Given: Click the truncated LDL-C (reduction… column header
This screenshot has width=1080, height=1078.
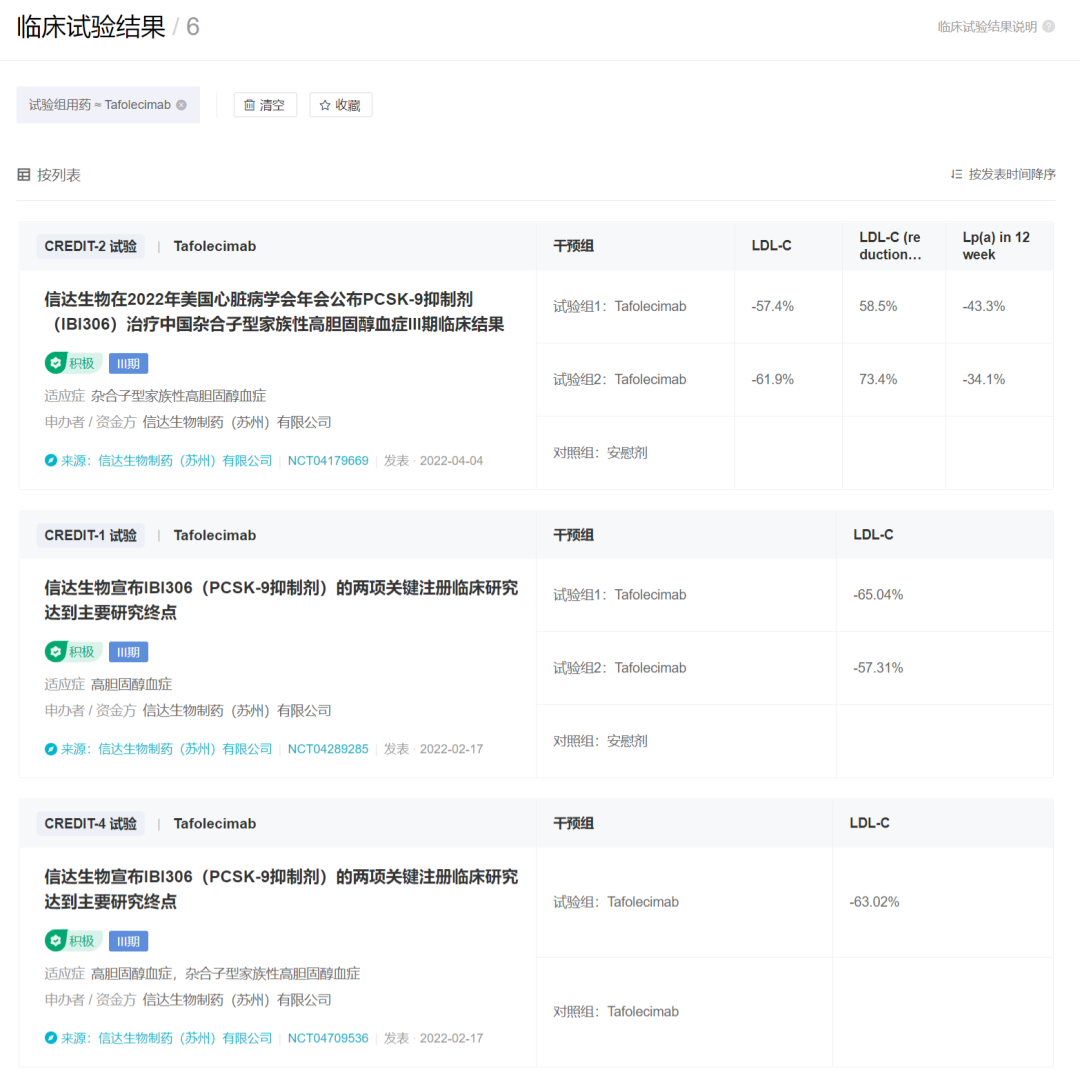Looking at the screenshot, I should point(890,246).
